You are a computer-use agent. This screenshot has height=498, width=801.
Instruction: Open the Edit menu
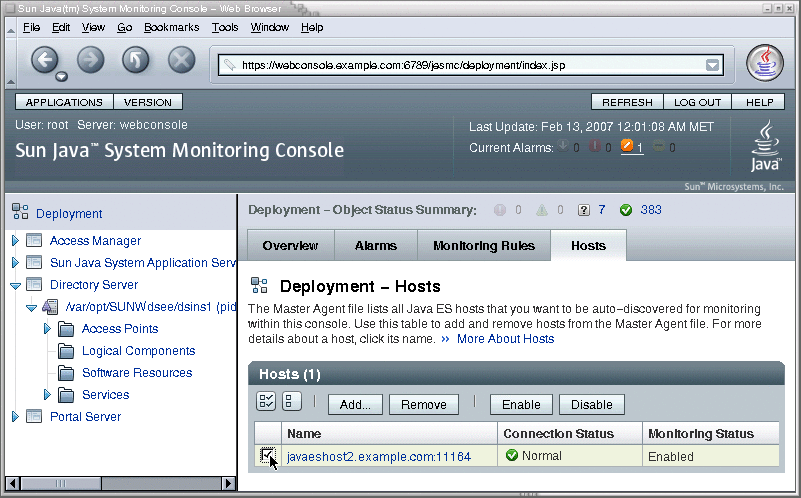tap(61, 28)
